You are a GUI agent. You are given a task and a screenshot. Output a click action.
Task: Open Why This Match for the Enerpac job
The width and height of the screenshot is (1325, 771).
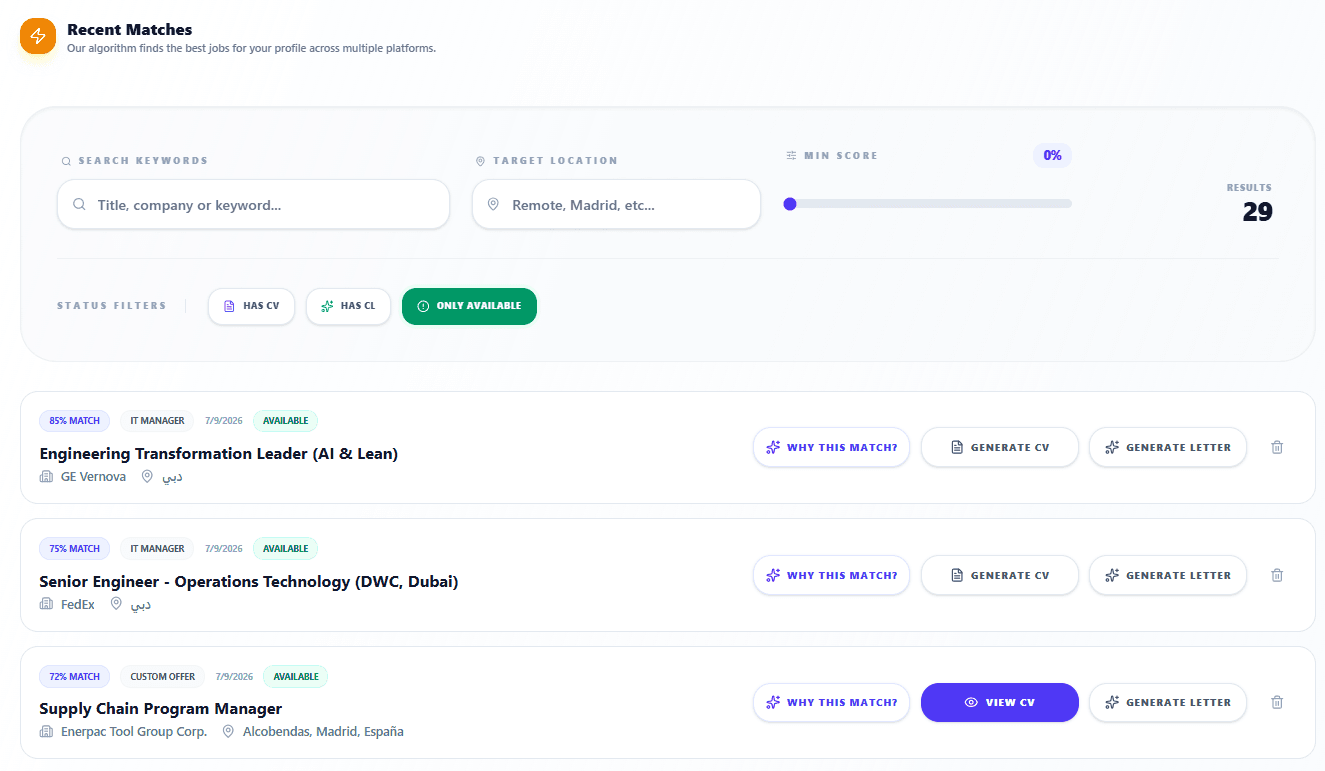tap(831, 702)
